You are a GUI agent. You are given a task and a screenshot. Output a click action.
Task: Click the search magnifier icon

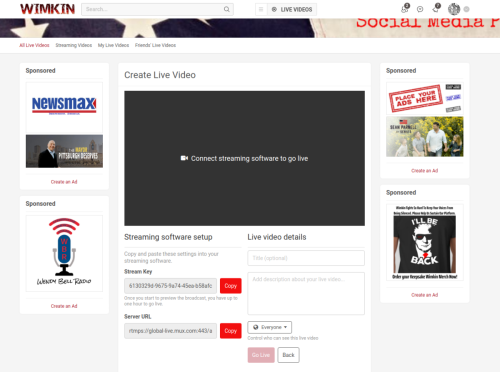(227, 9)
